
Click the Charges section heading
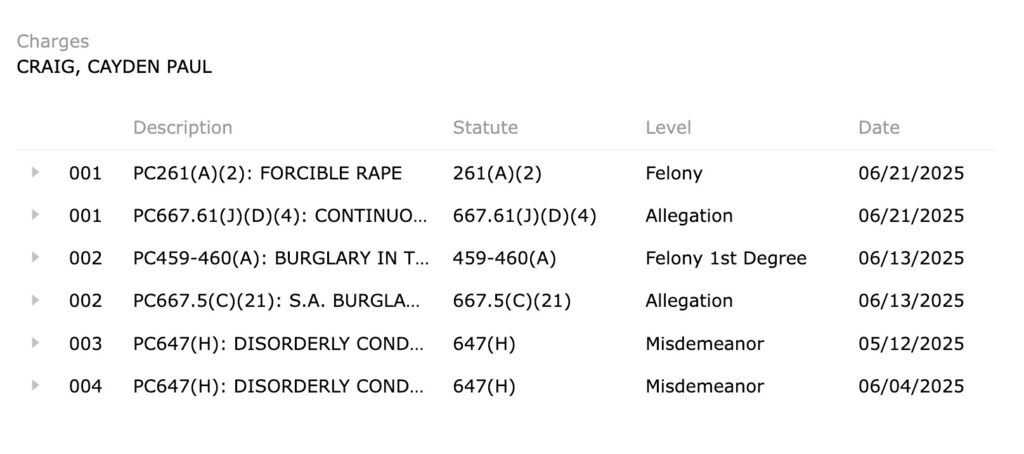pyautogui.click(x=53, y=41)
